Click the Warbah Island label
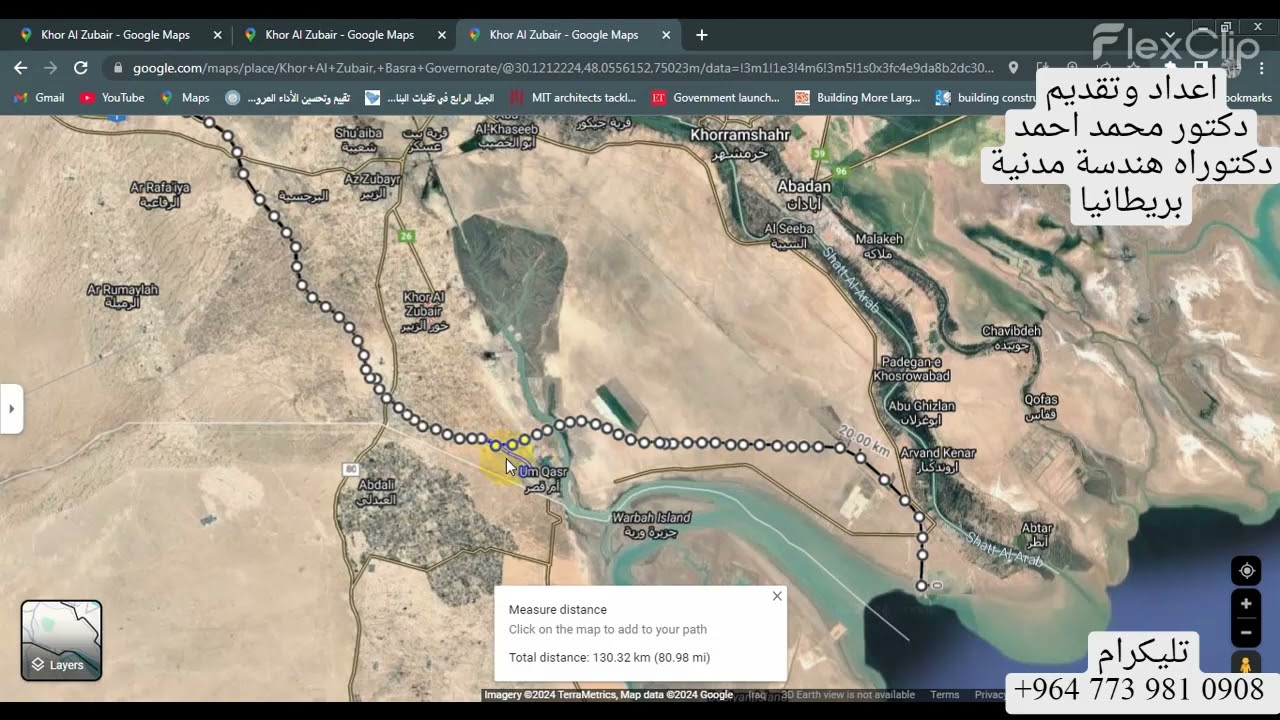Viewport: 1280px width, 720px height. tap(651, 524)
